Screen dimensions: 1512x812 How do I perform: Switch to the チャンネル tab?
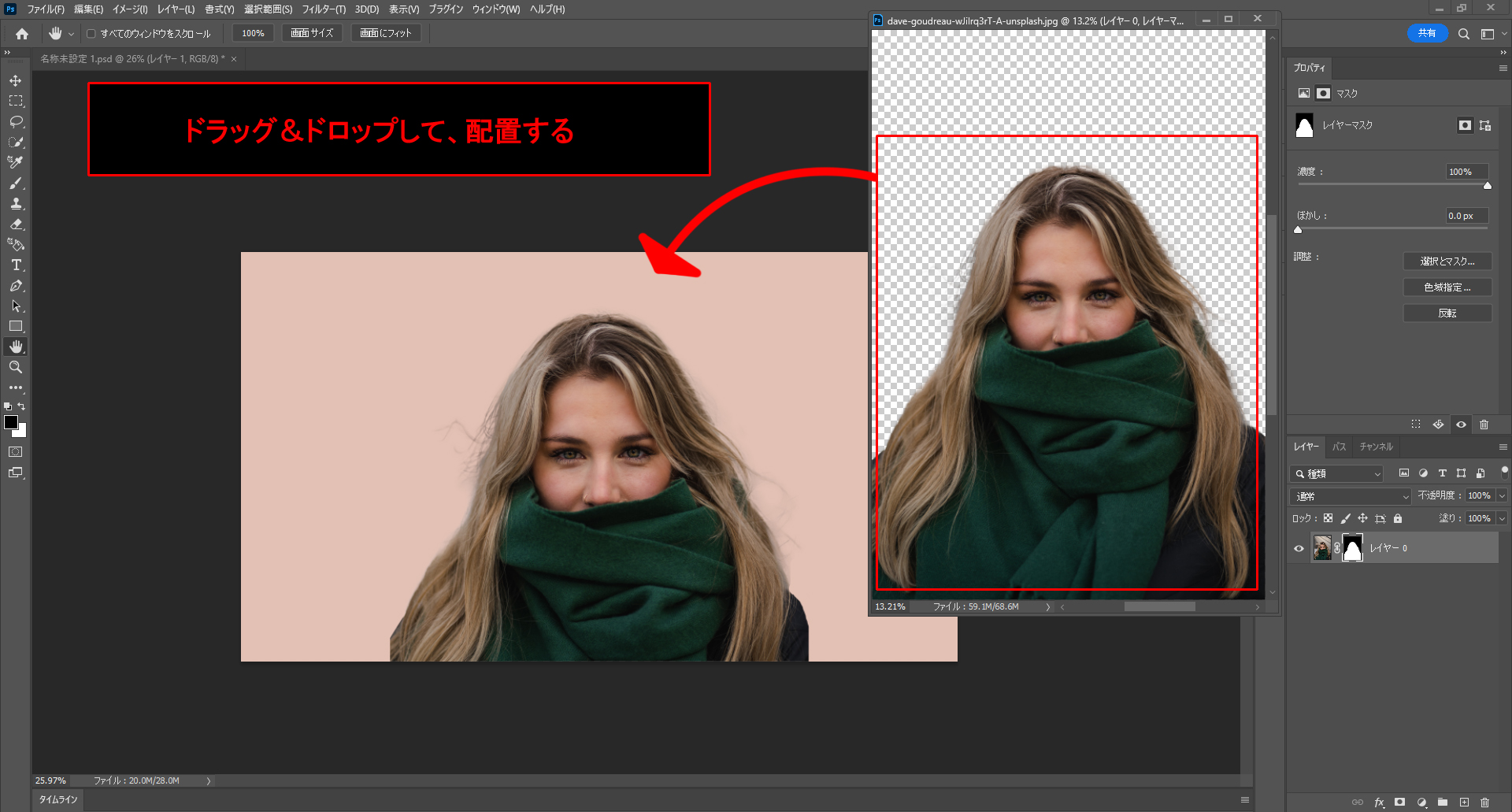[x=1376, y=447]
